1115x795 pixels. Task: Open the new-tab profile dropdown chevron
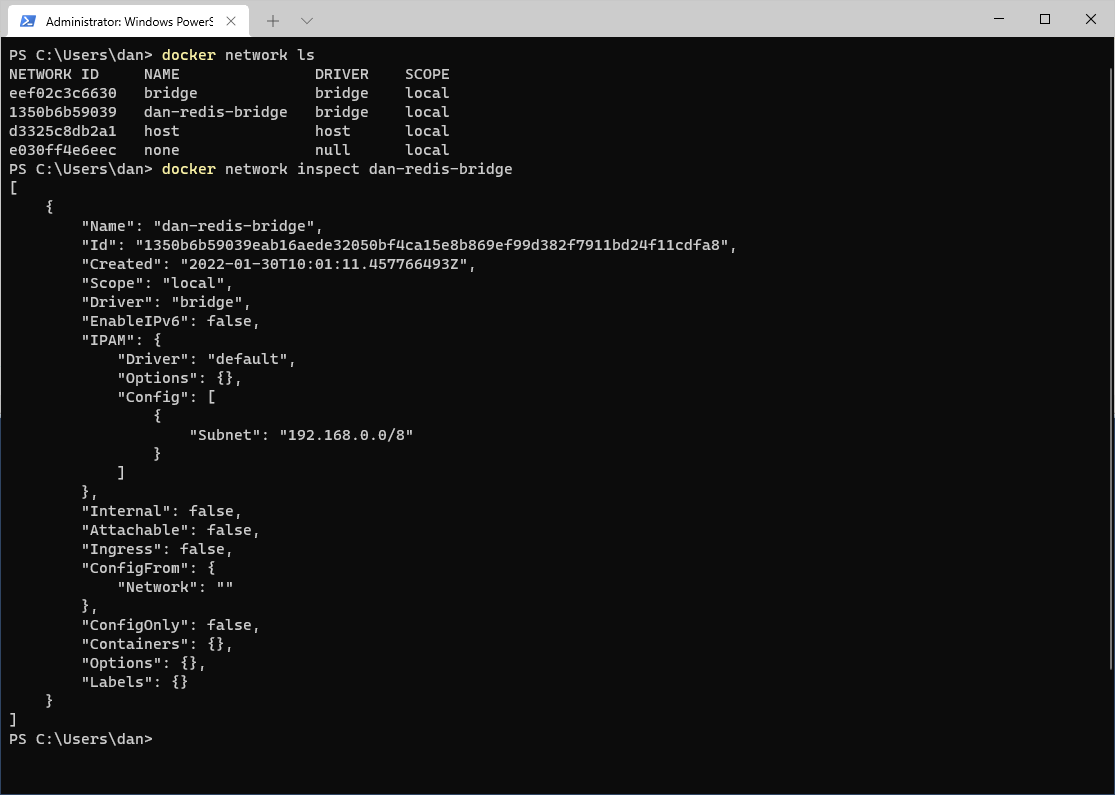(x=306, y=21)
